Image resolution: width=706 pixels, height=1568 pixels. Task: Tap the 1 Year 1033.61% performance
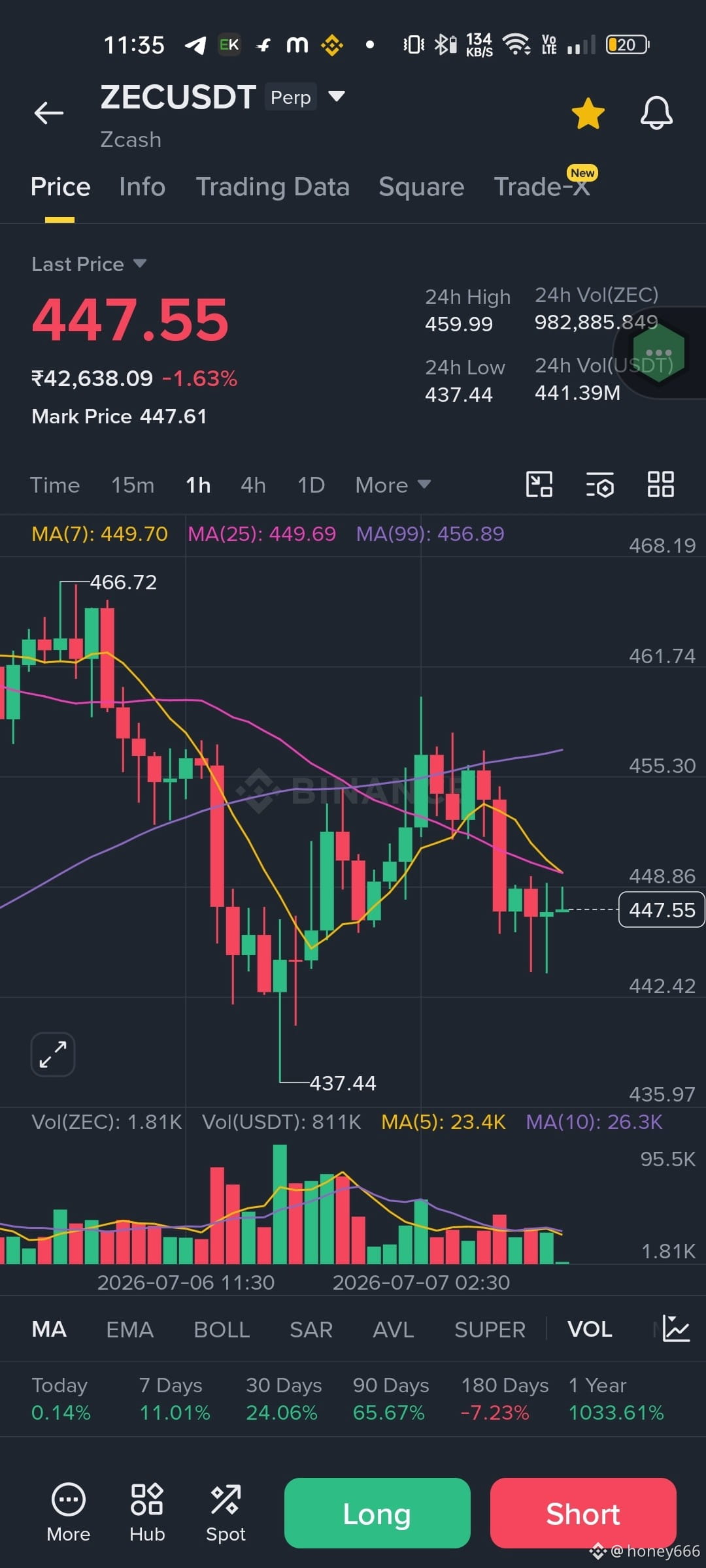point(616,1399)
